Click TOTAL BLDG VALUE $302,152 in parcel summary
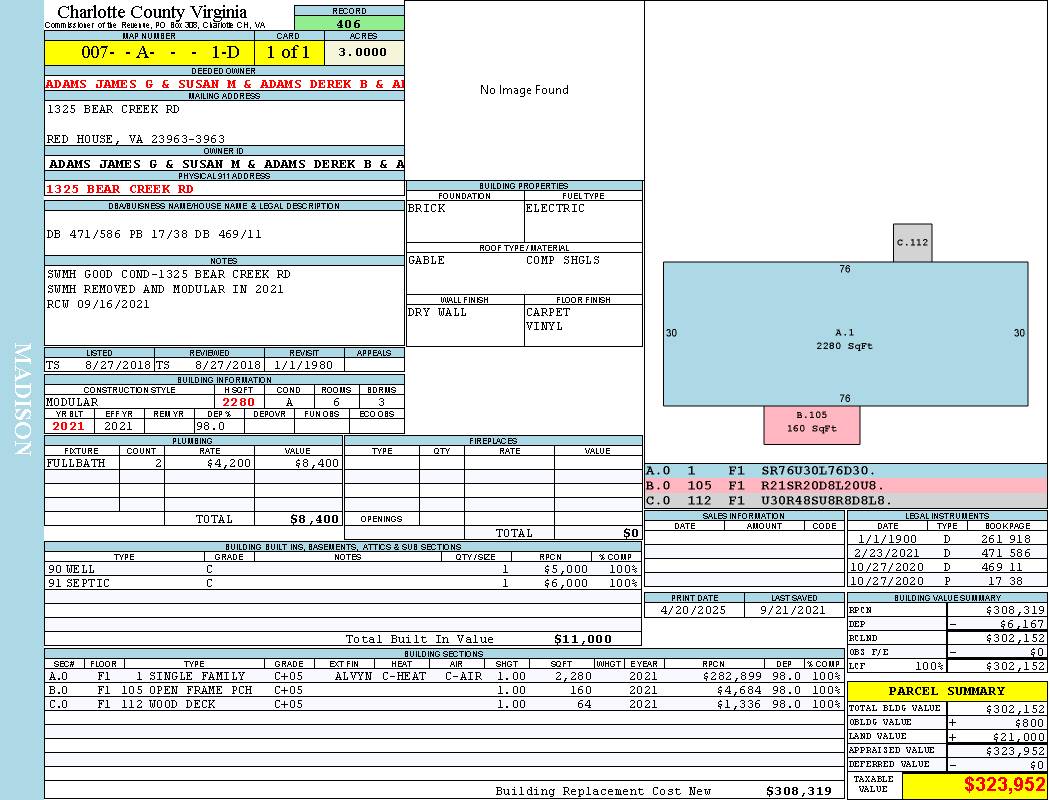The image size is (1050, 800). pyautogui.click(x=1015, y=709)
